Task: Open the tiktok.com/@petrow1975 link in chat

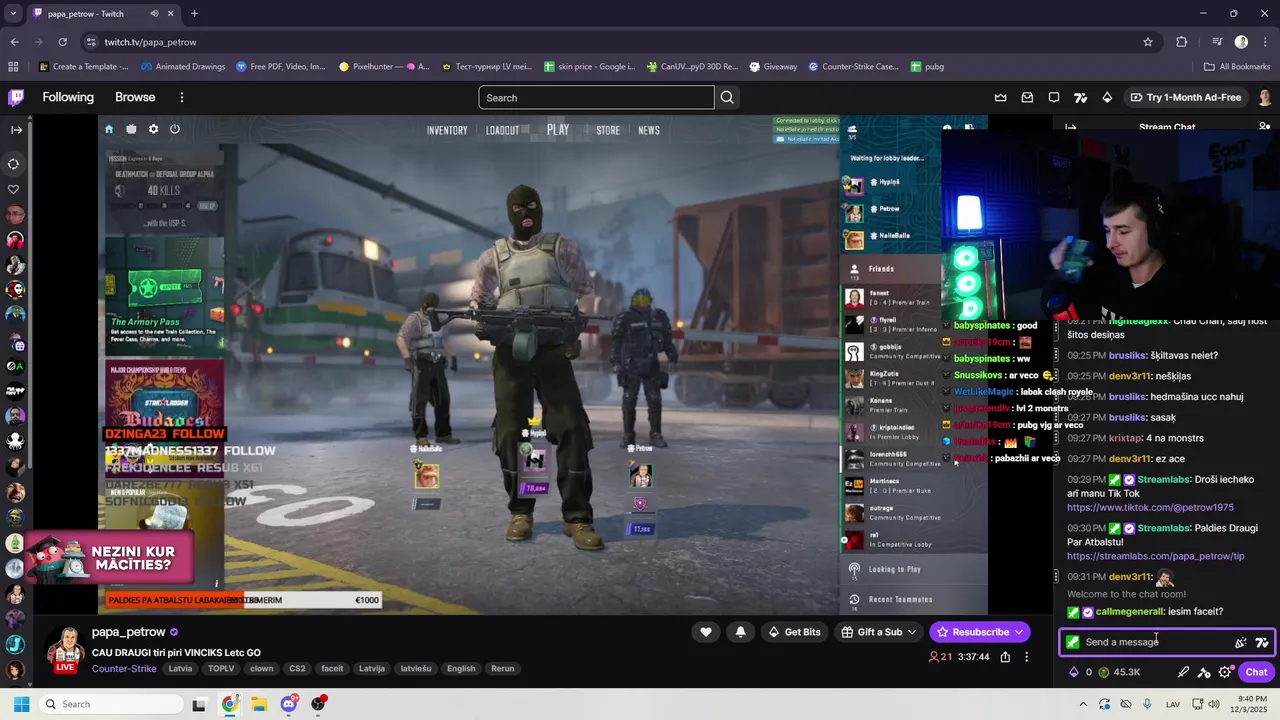Action: (x=1150, y=508)
